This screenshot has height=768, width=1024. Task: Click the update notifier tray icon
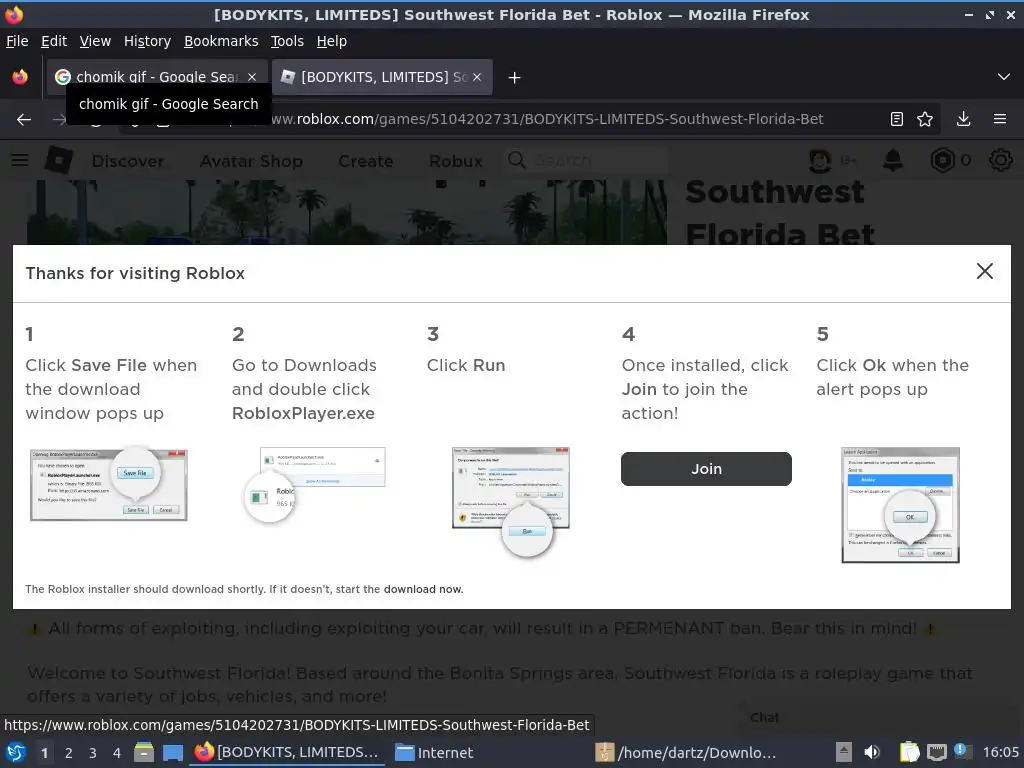point(961,751)
